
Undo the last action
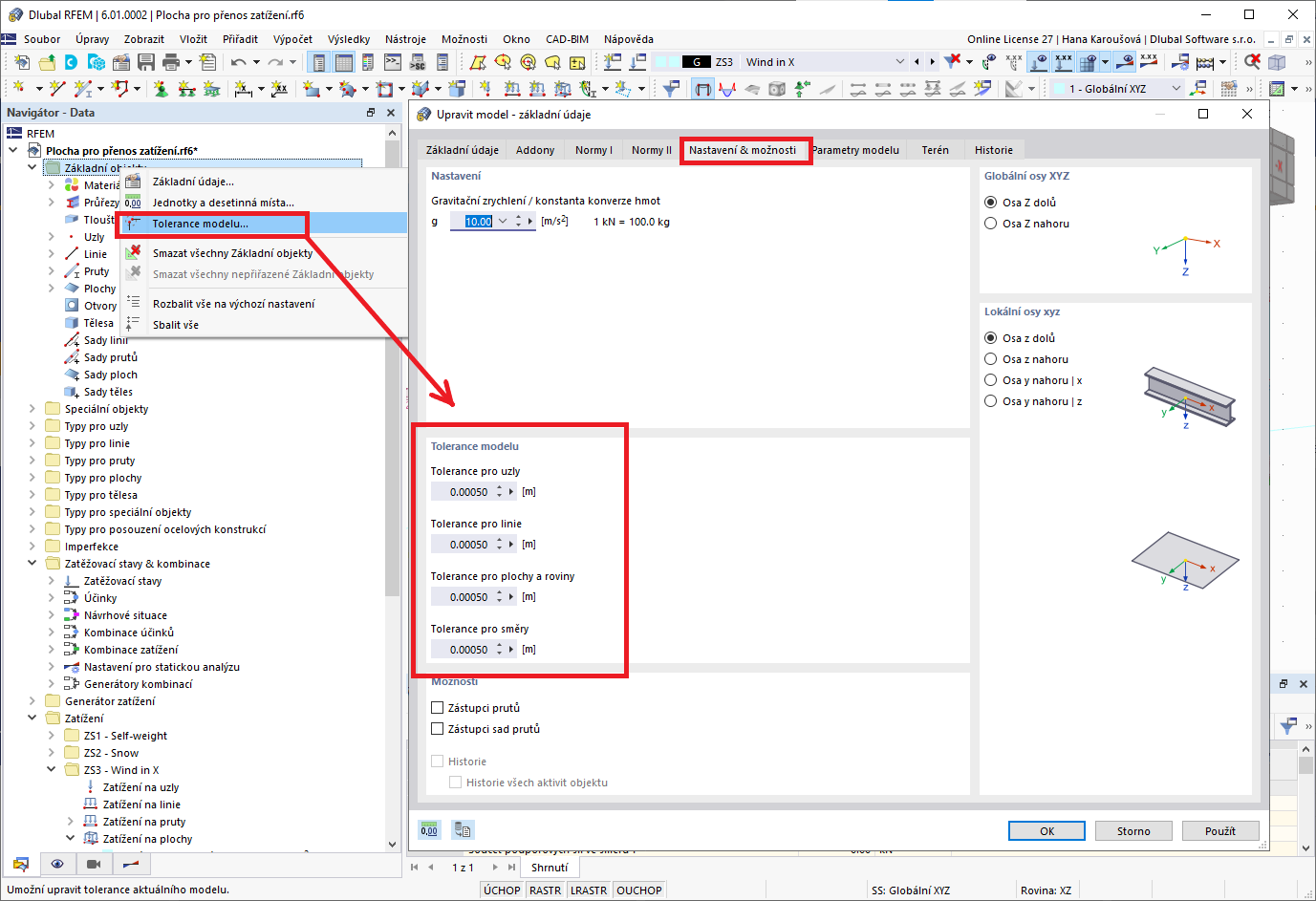click(238, 62)
